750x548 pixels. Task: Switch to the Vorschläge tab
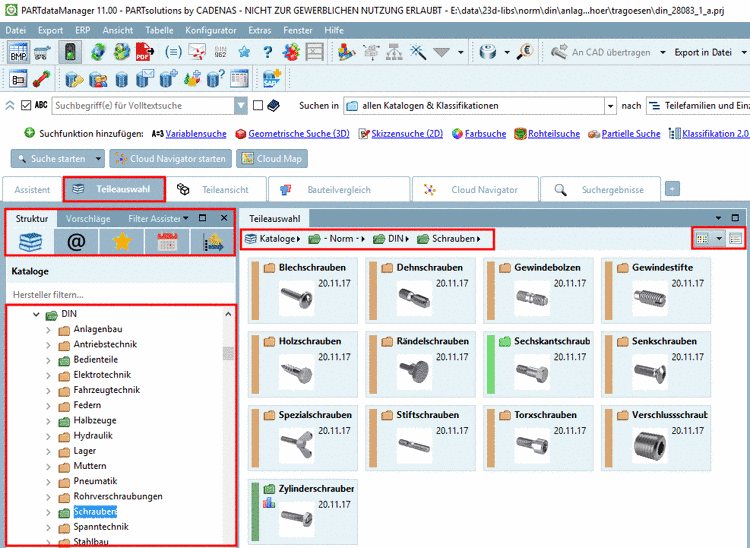point(88,219)
